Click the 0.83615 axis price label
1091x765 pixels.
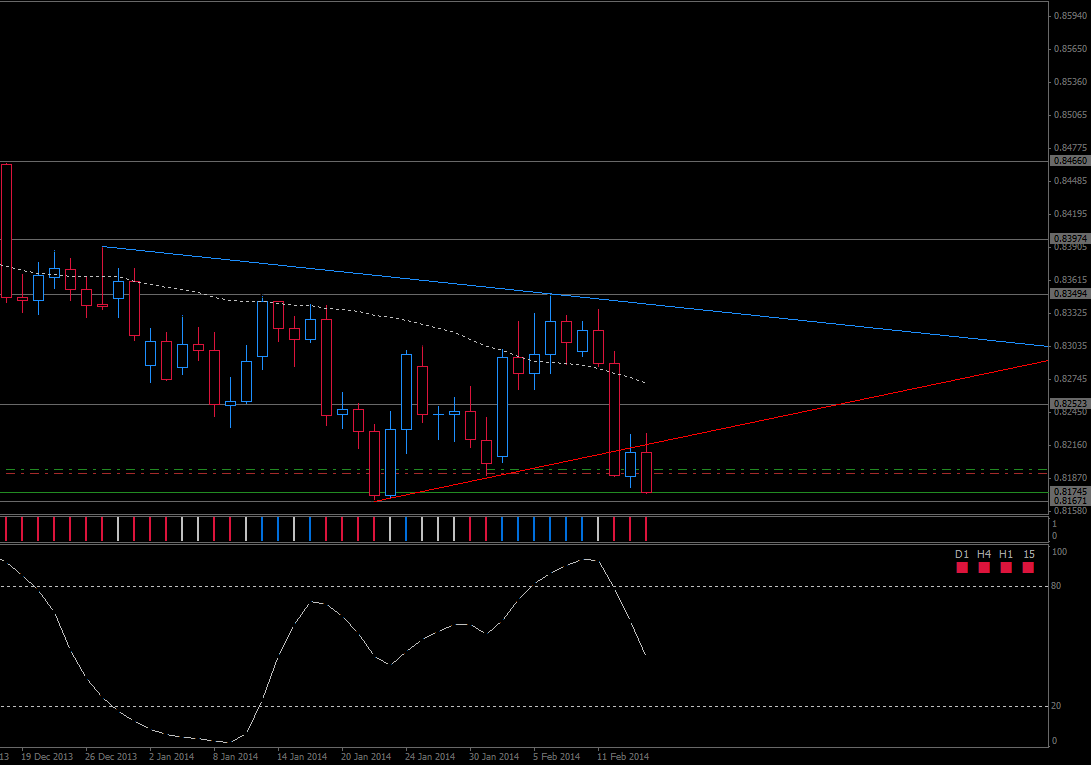(1070, 280)
